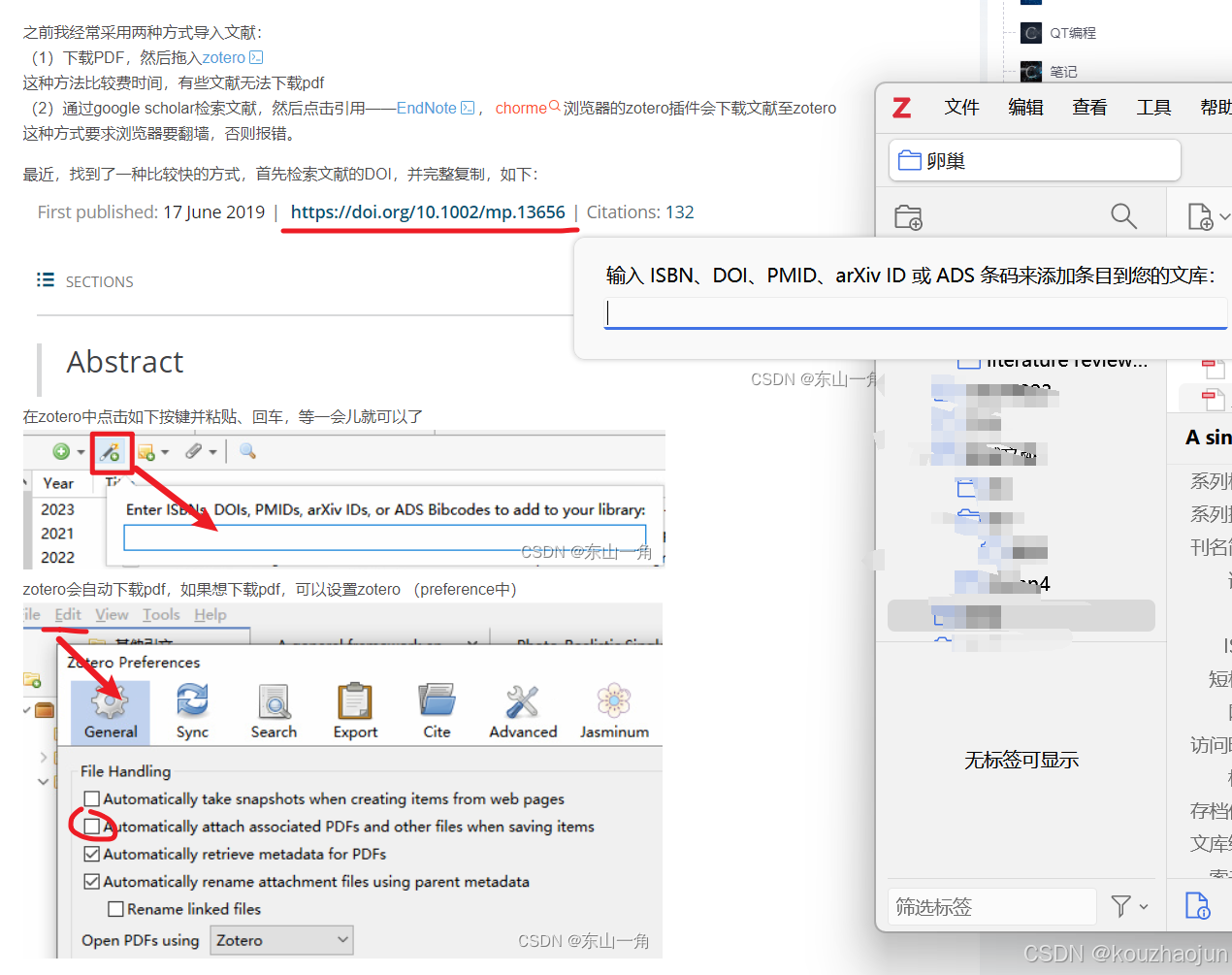Open the 查看 menu in Zotero
Screen dimensions: 1232x975
(1089, 108)
